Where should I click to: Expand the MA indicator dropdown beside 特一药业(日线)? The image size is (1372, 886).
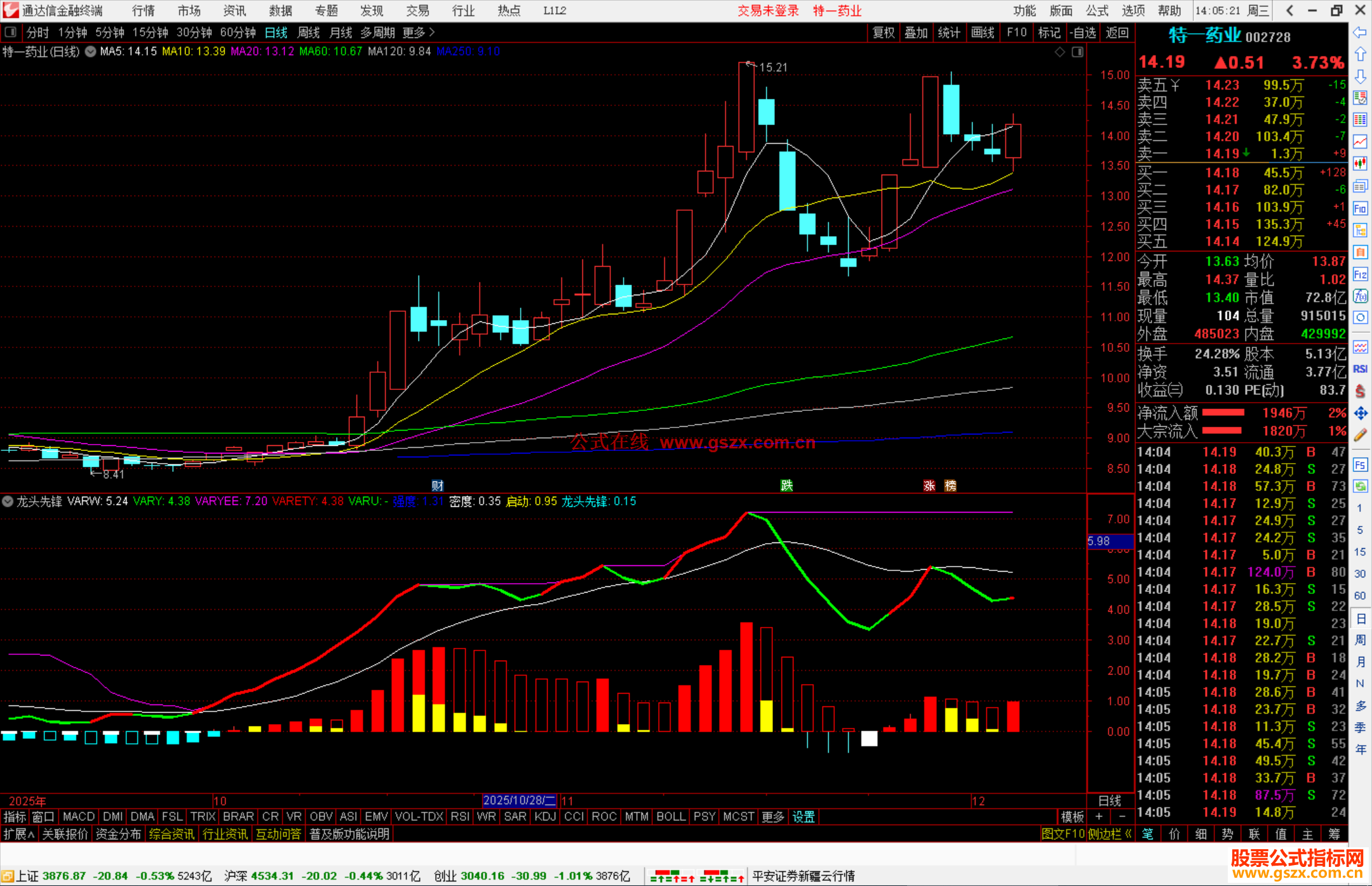click(90, 51)
